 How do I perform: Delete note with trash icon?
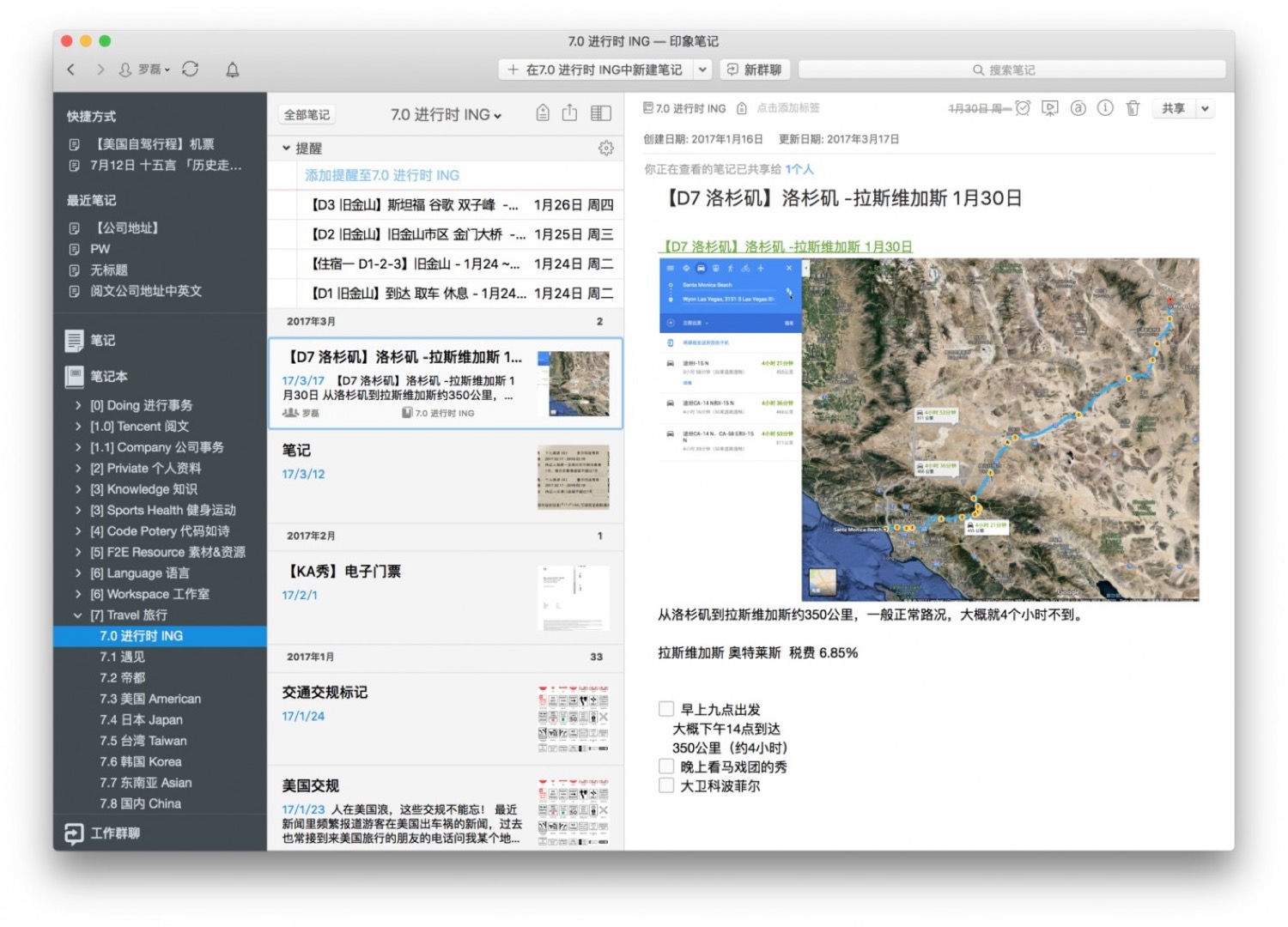(1133, 108)
